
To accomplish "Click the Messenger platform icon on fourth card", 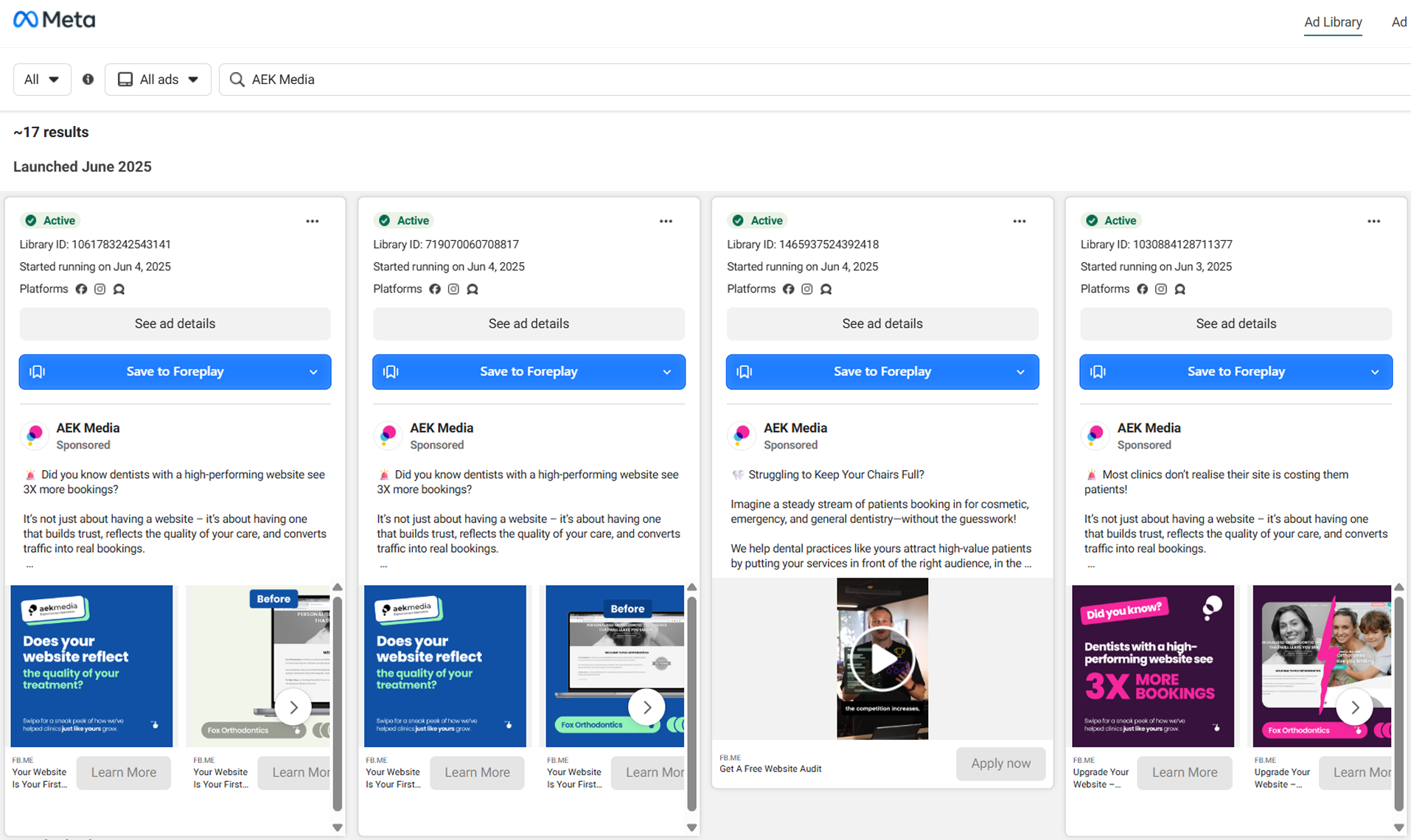I will (1180, 289).
